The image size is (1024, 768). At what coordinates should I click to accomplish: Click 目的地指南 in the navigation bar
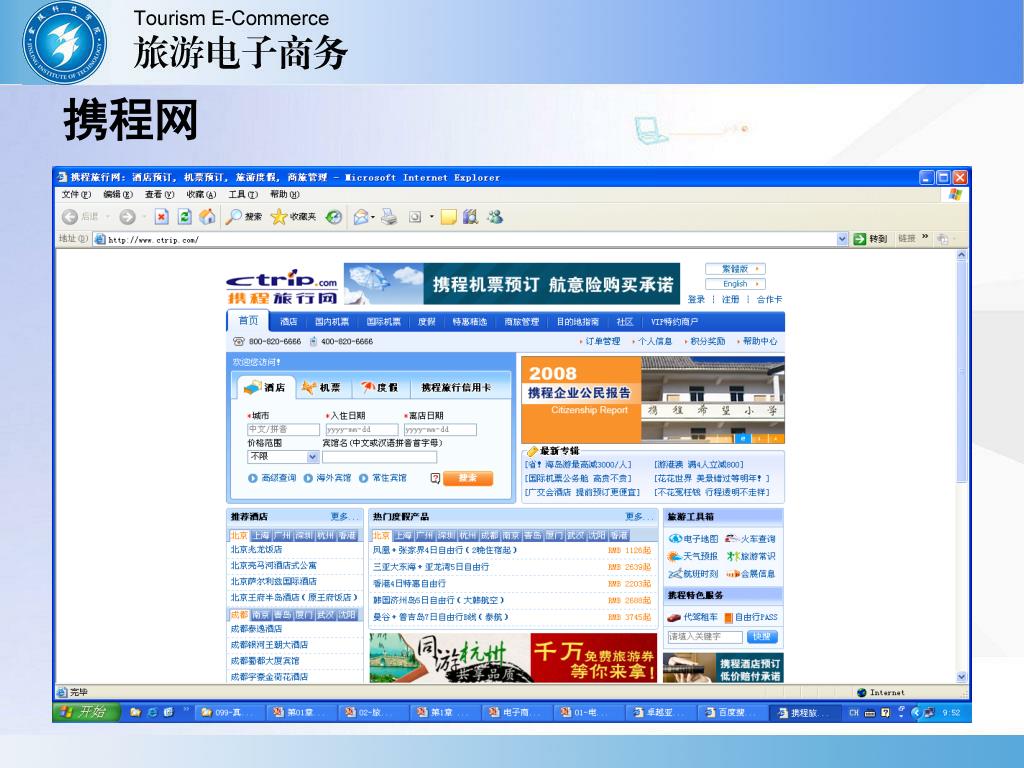tap(577, 322)
